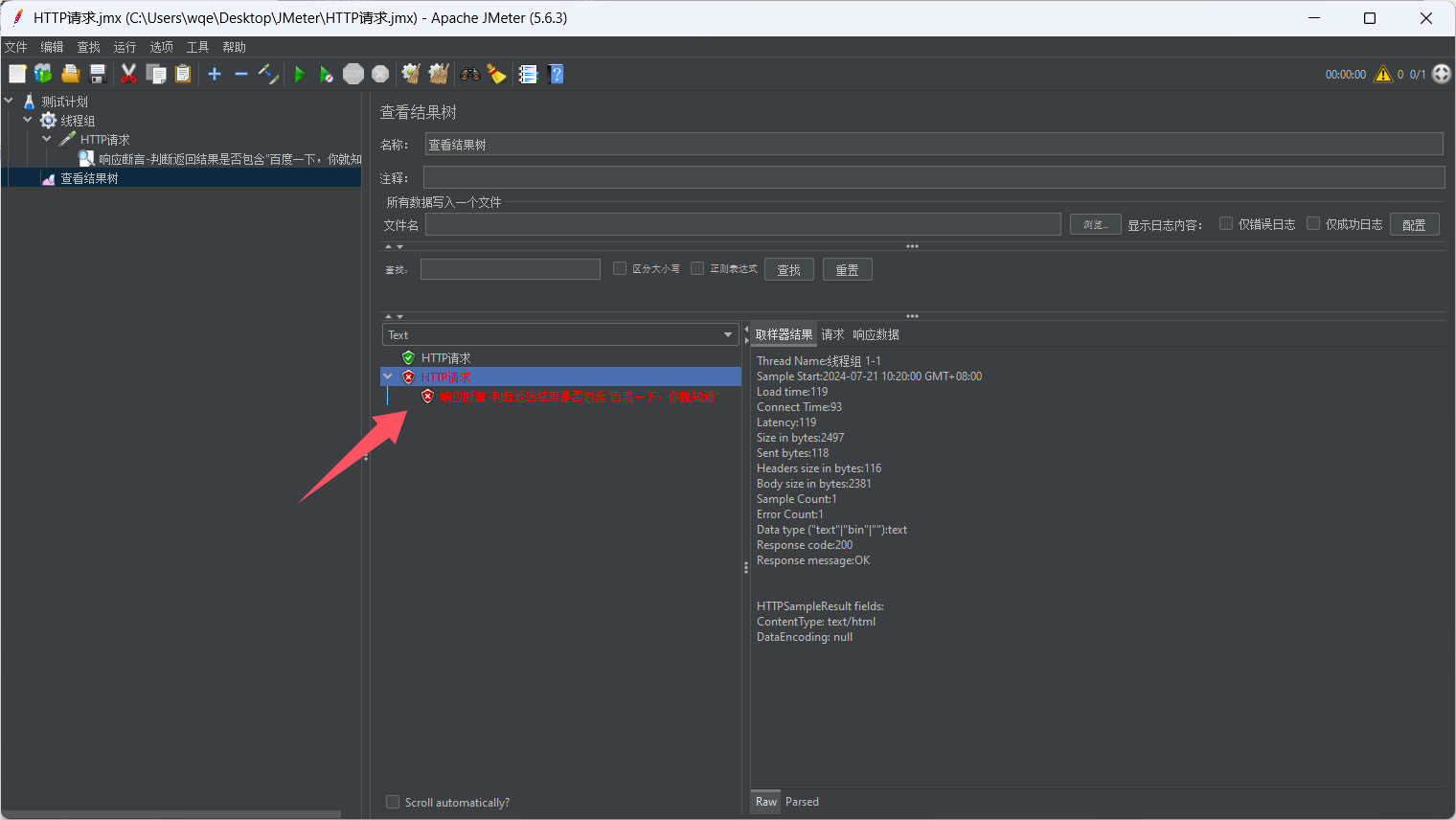Viewport: 1456px width, 820px height.
Task: Switch to the Parsed view tab
Action: 802,802
